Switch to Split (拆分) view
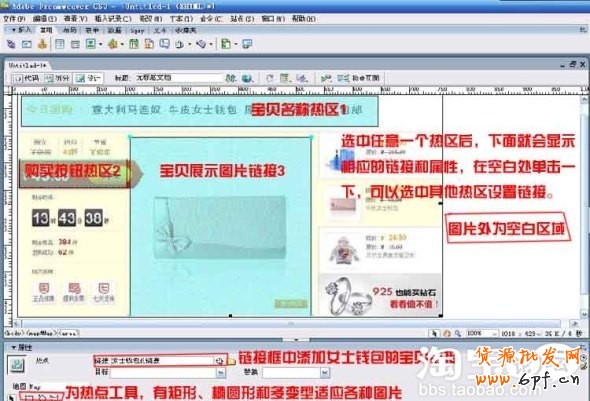The width and height of the screenshot is (590, 401). point(57,78)
